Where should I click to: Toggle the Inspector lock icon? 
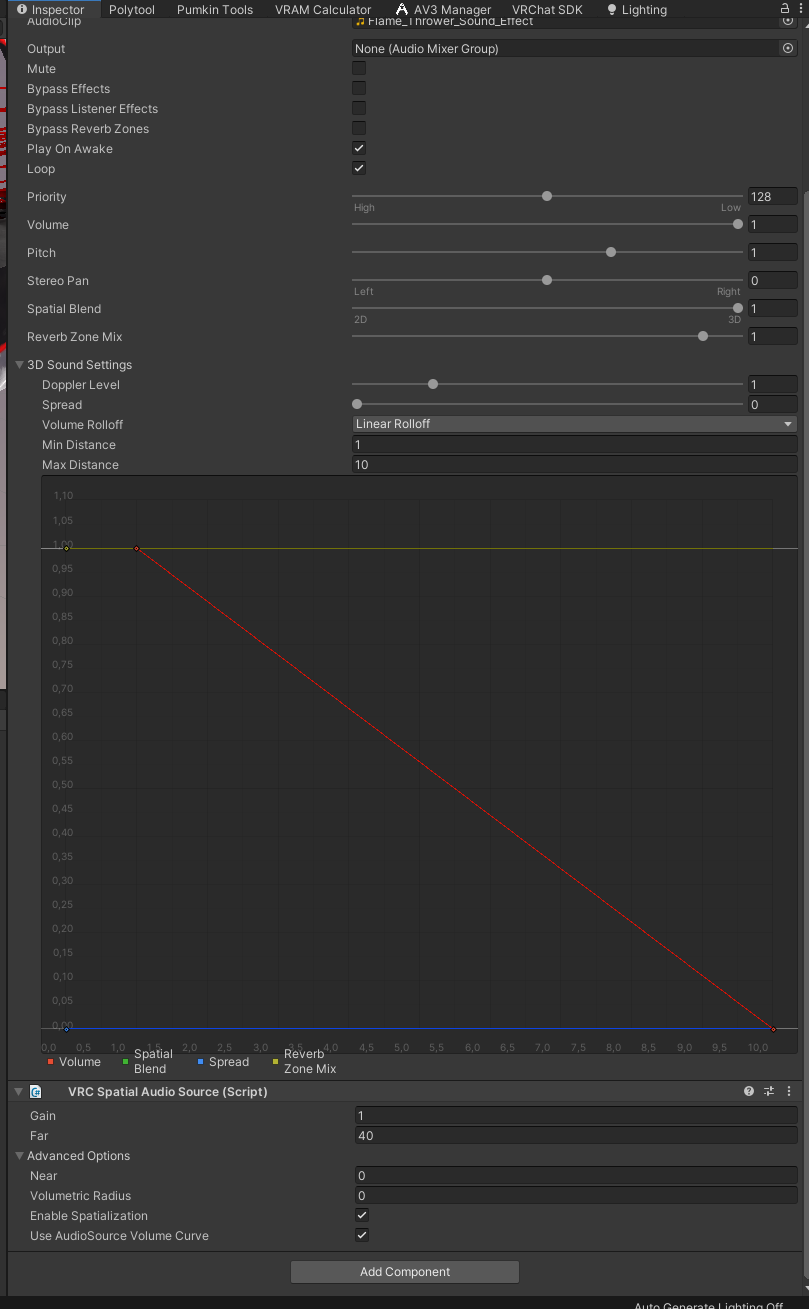(x=785, y=8)
